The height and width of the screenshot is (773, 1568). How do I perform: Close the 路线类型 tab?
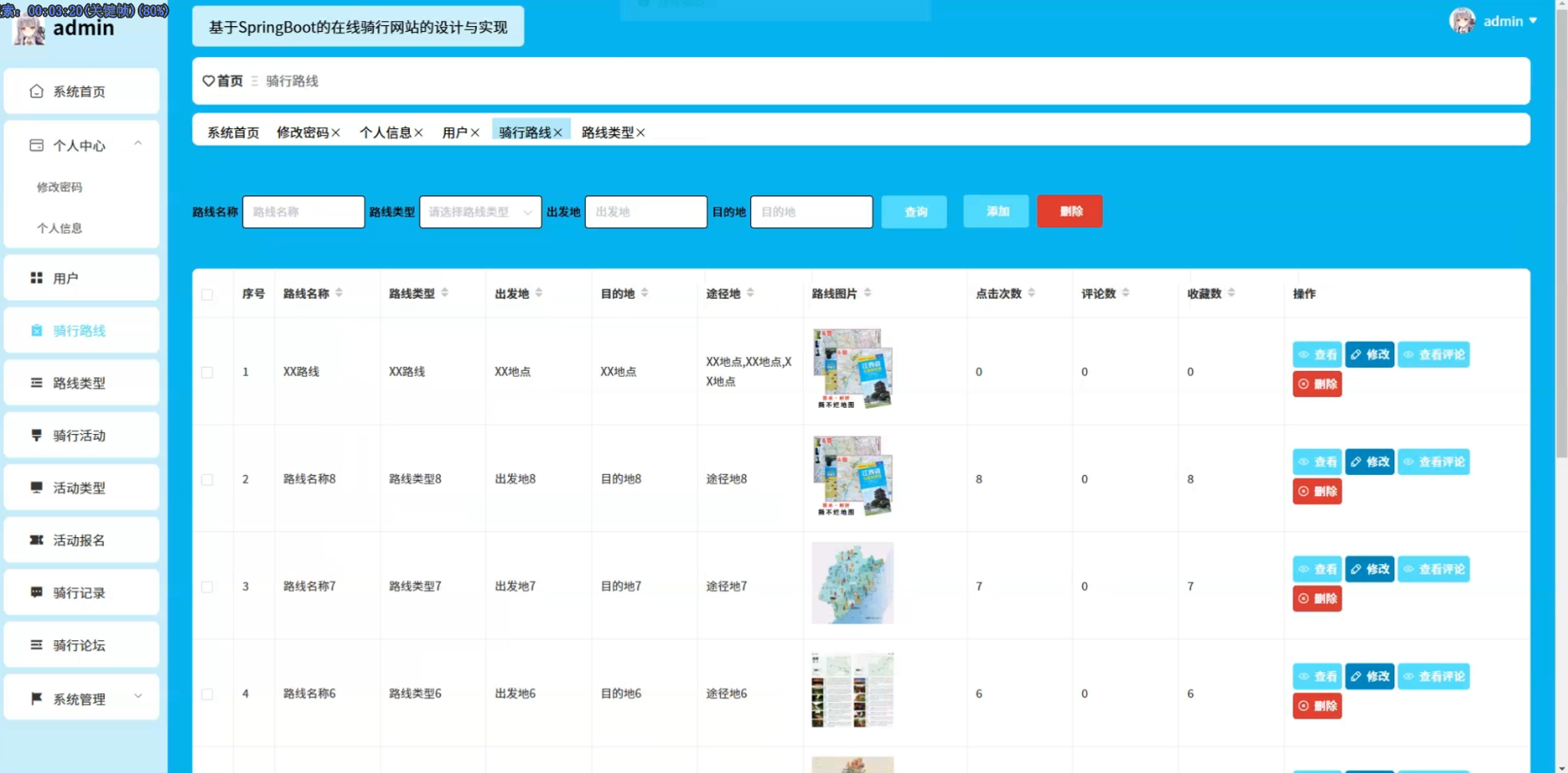point(640,133)
